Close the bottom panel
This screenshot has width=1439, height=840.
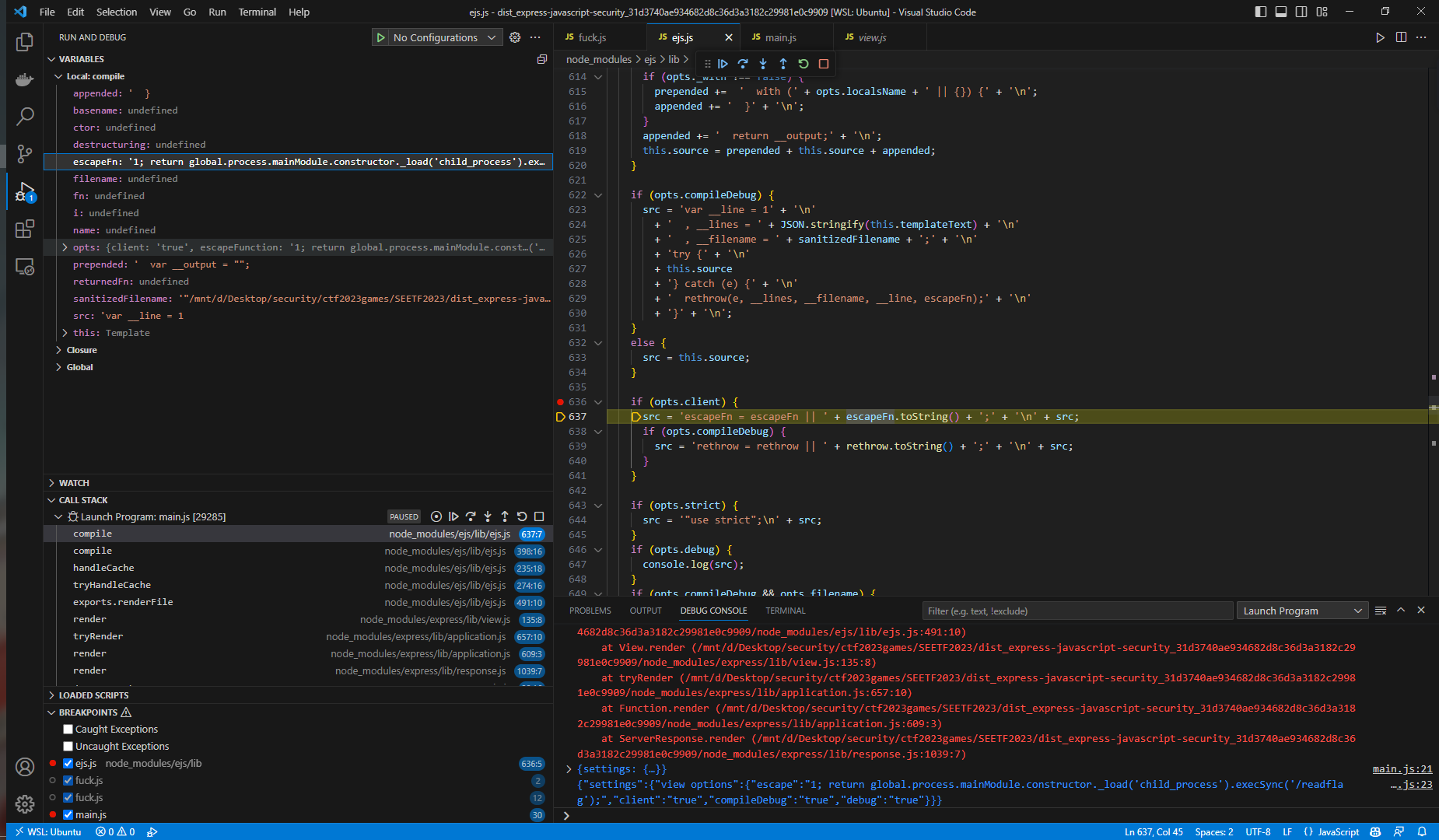(x=1421, y=611)
